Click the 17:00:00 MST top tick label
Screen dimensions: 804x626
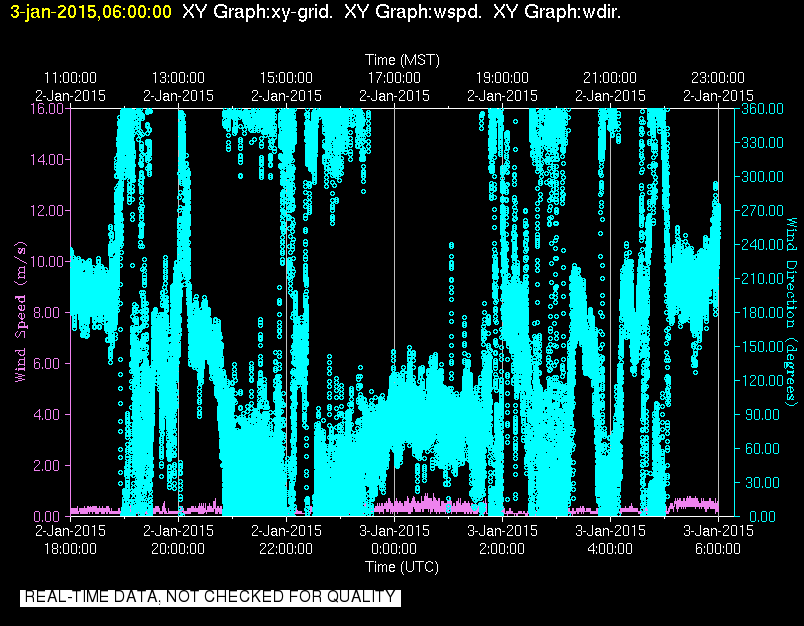(x=394, y=78)
